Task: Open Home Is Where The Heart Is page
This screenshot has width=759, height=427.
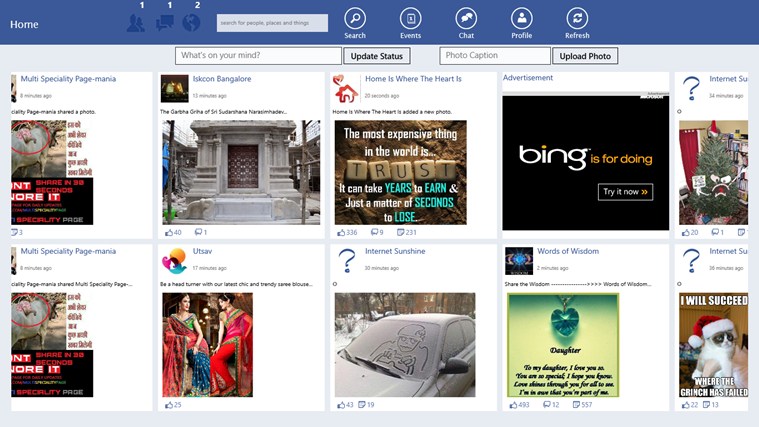Action: (x=413, y=78)
